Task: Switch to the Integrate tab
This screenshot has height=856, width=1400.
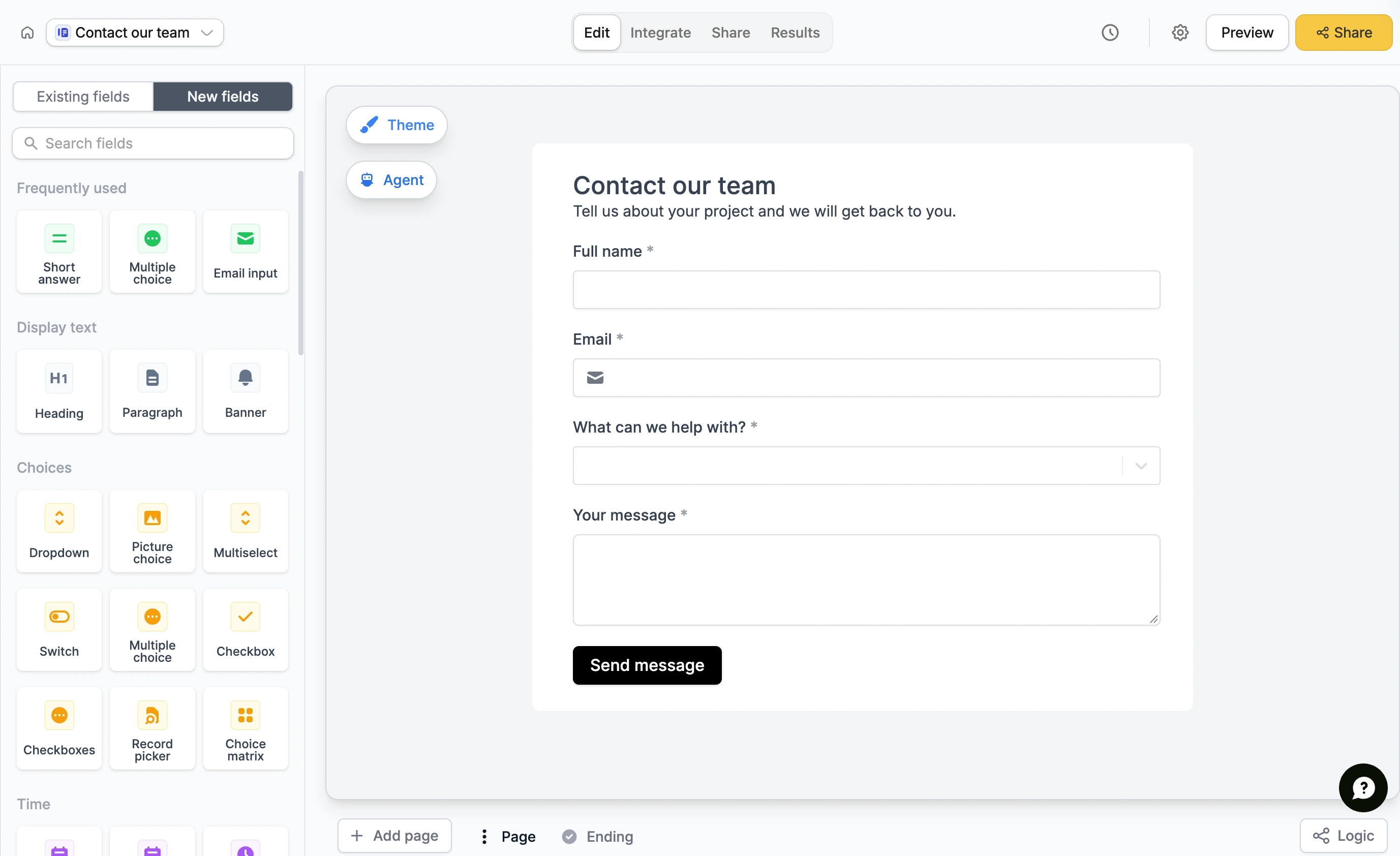Action: (x=660, y=33)
